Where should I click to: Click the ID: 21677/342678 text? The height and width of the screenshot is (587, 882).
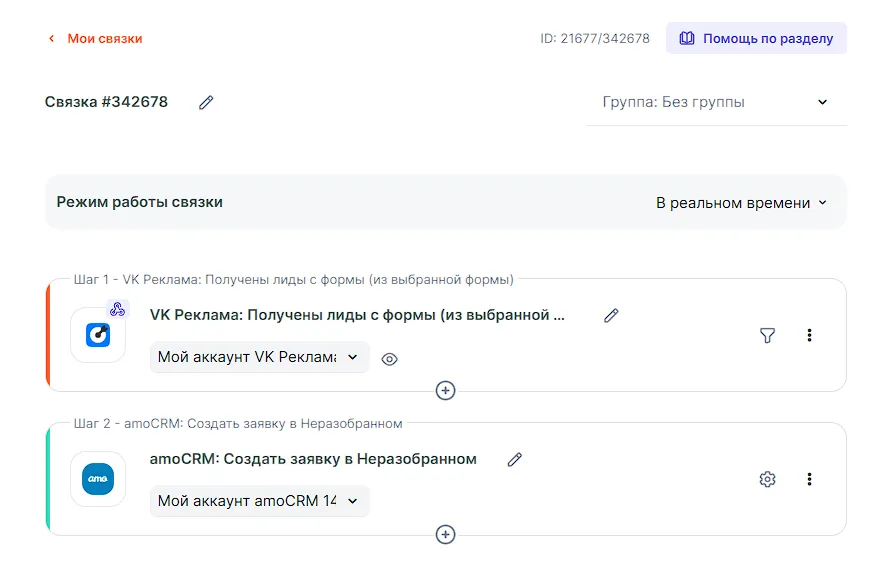(595, 39)
